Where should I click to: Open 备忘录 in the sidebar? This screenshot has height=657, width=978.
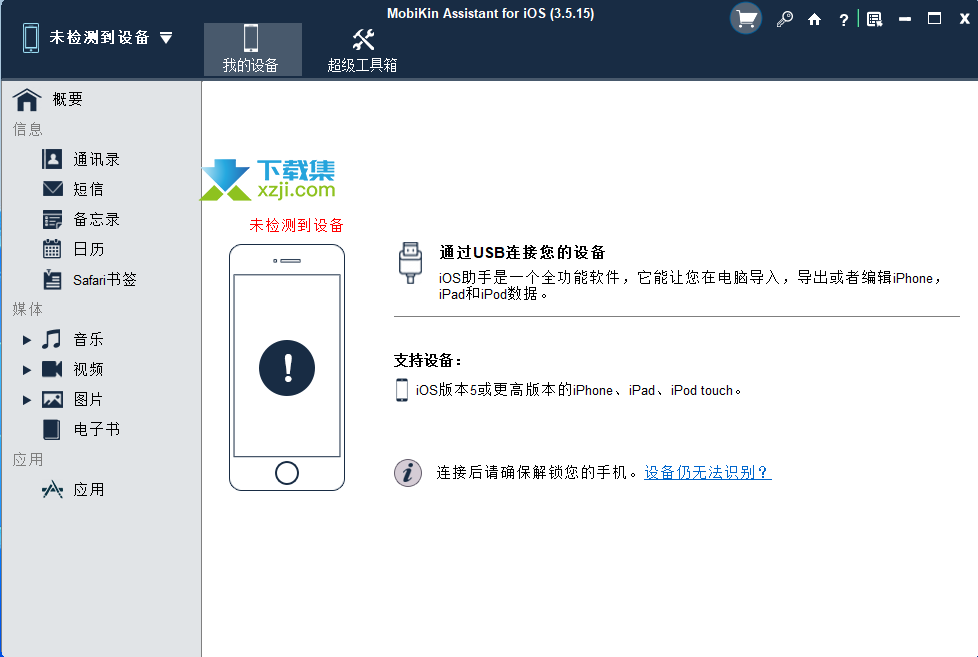[96, 220]
